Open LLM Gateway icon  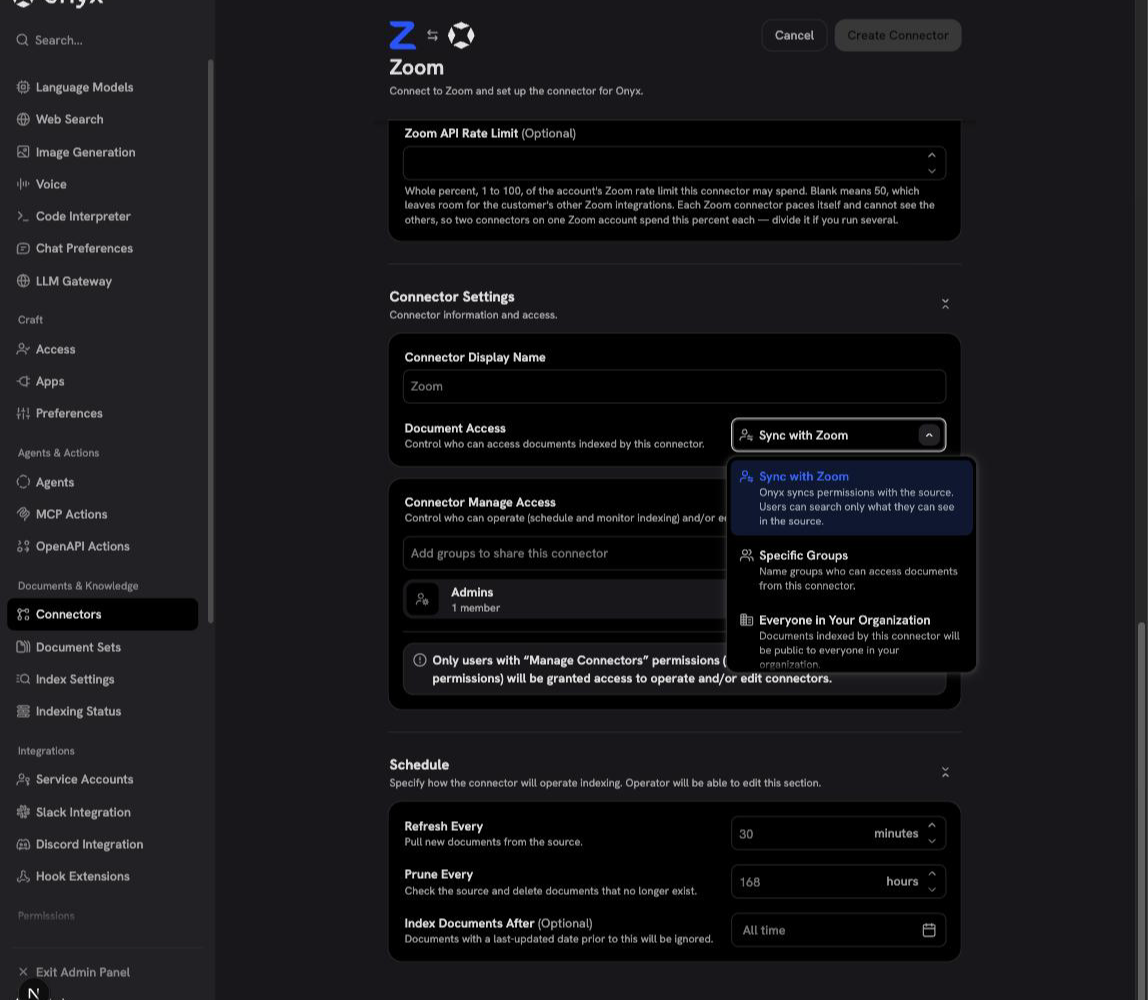point(23,281)
